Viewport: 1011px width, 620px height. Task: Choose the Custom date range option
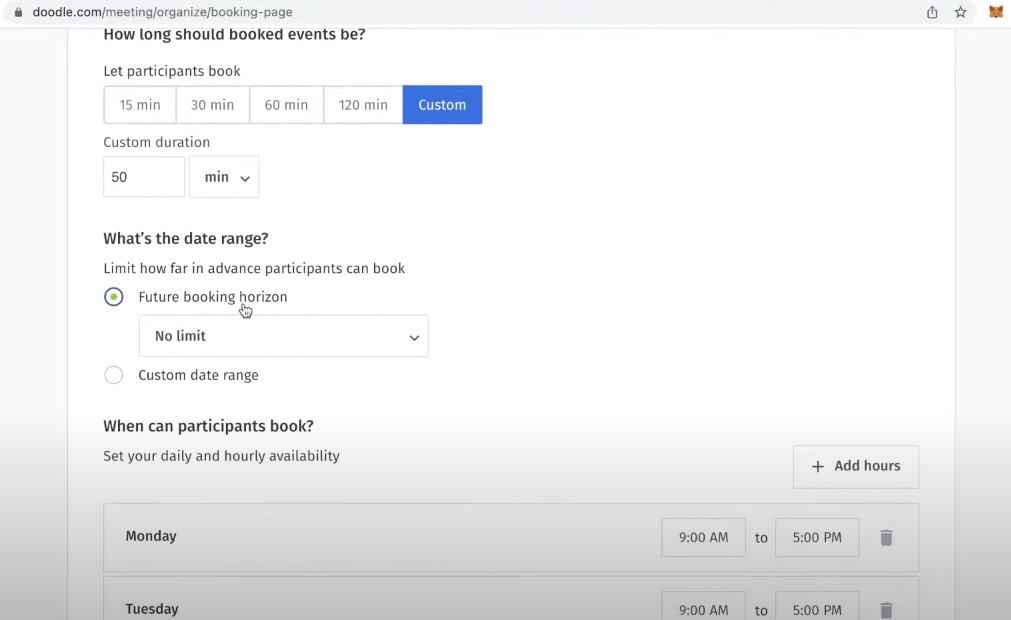(x=114, y=375)
